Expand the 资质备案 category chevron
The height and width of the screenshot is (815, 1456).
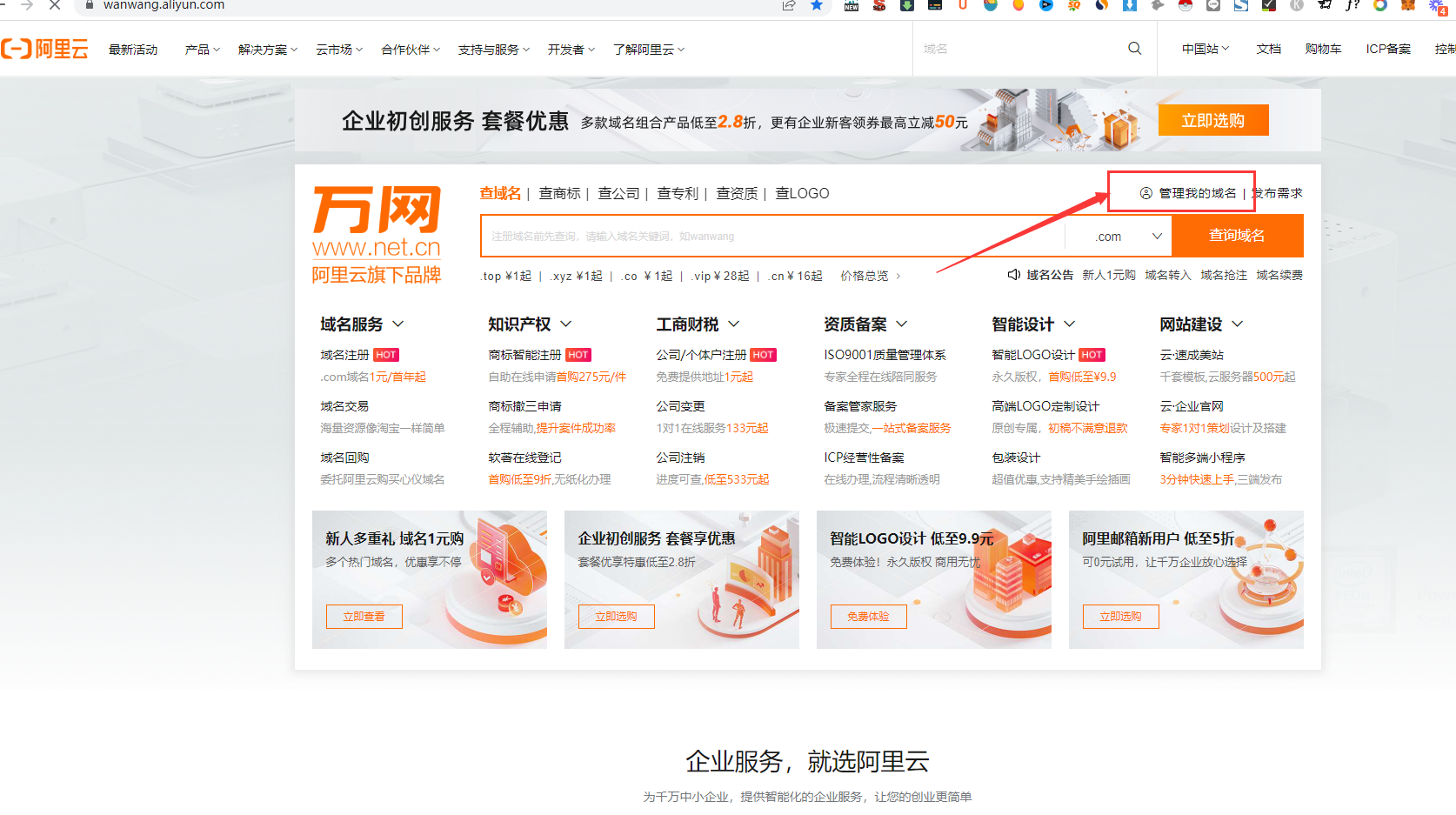(902, 324)
